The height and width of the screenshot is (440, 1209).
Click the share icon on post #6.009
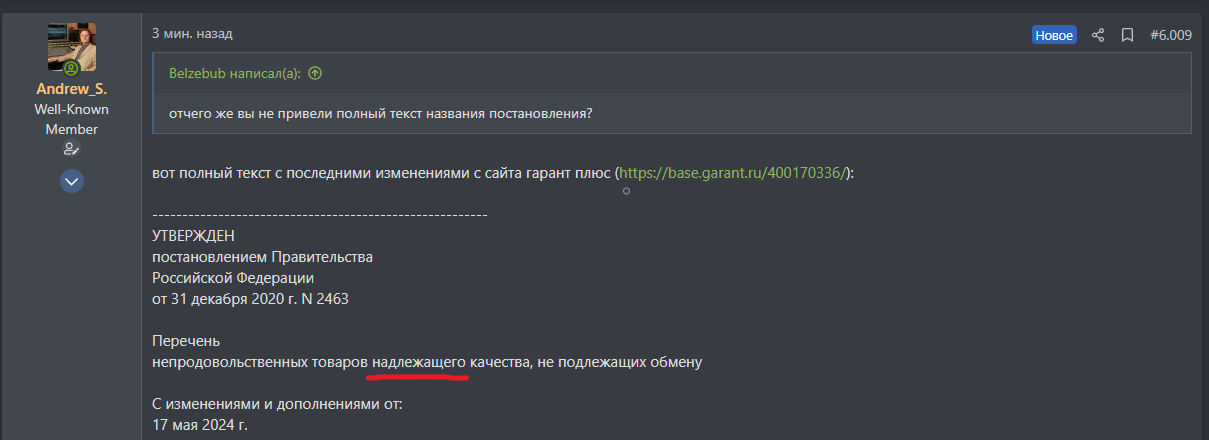[1098, 35]
